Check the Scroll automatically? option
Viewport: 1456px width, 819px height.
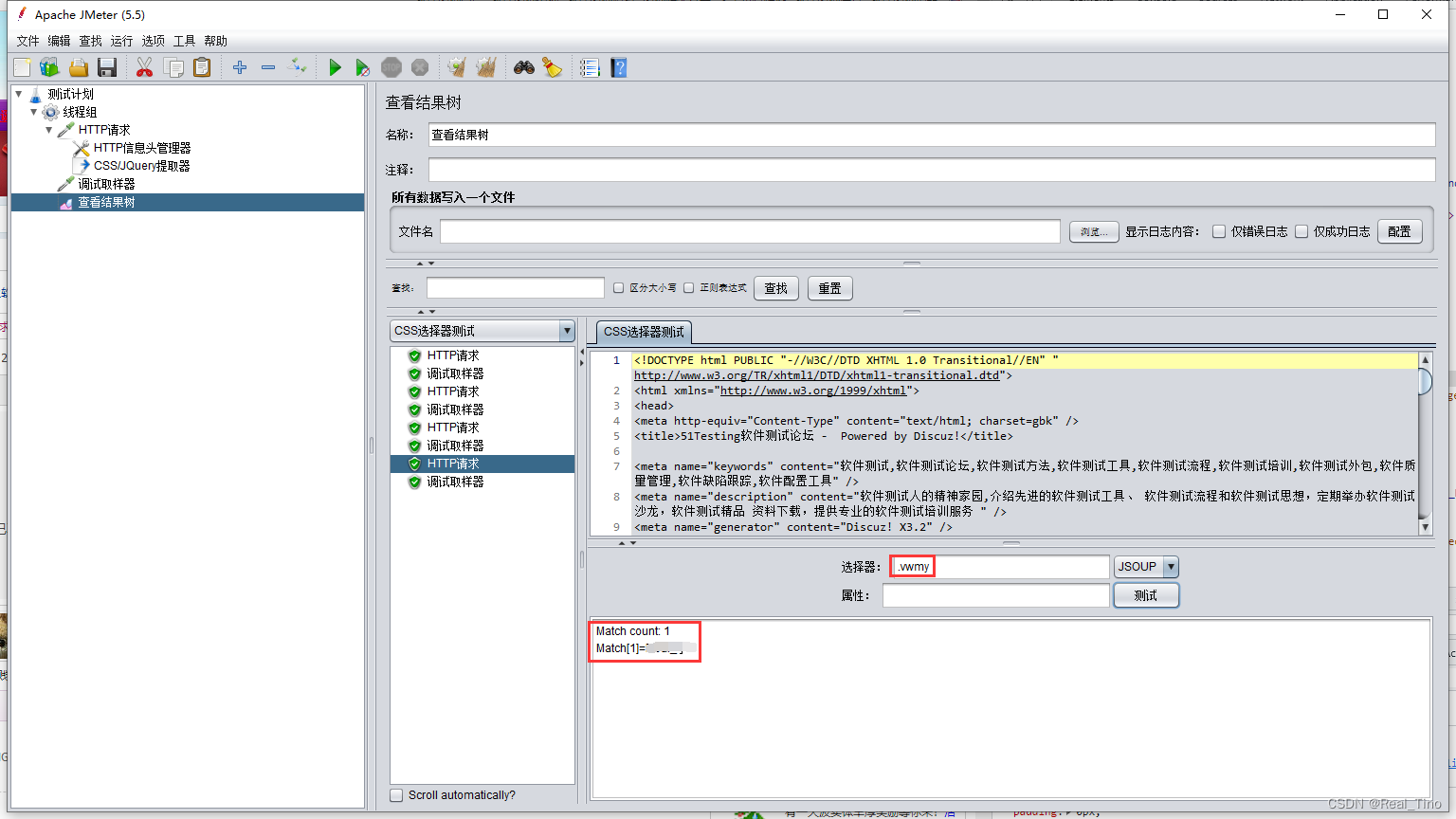(396, 795)
